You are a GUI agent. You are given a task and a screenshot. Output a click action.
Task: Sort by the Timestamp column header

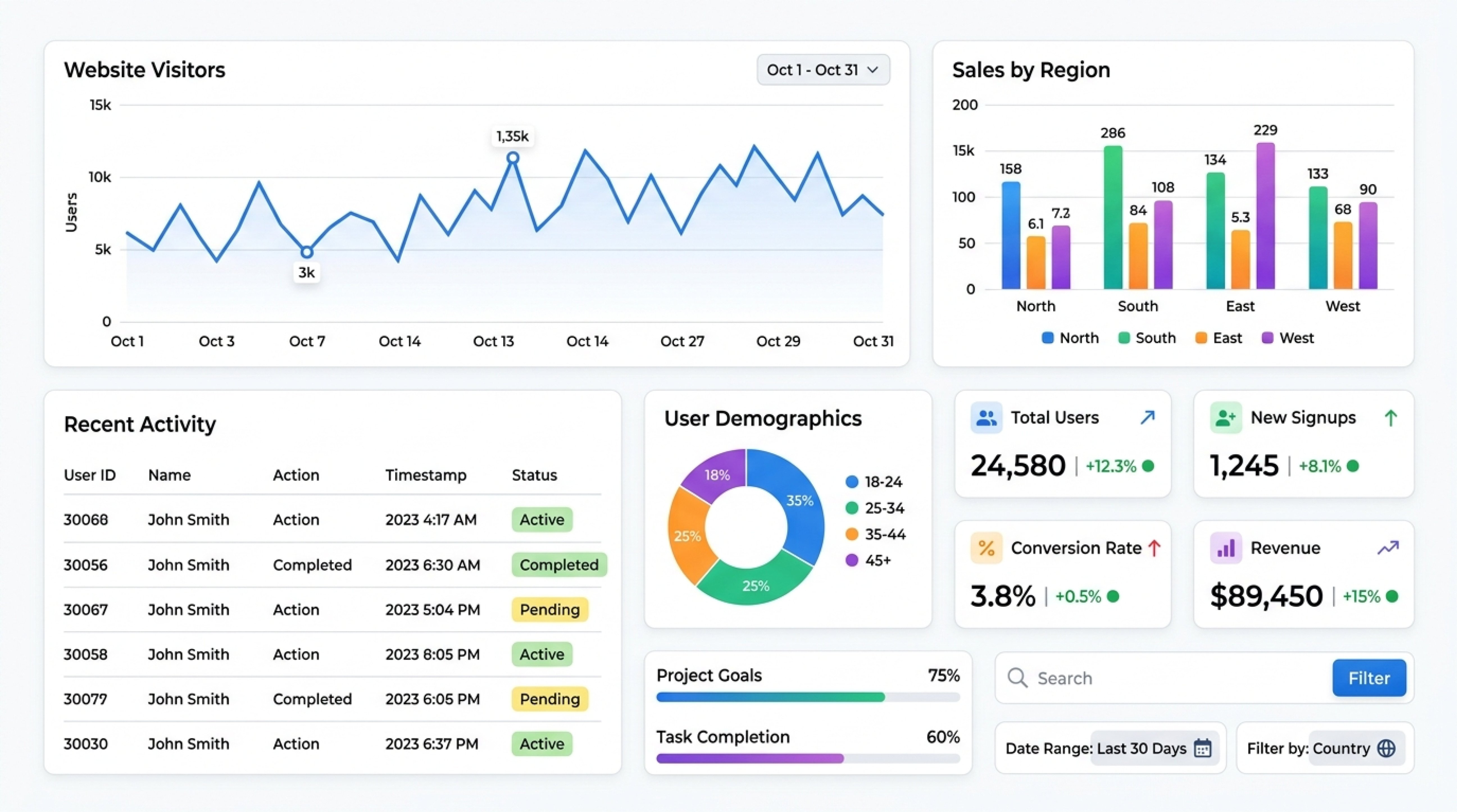426,475
